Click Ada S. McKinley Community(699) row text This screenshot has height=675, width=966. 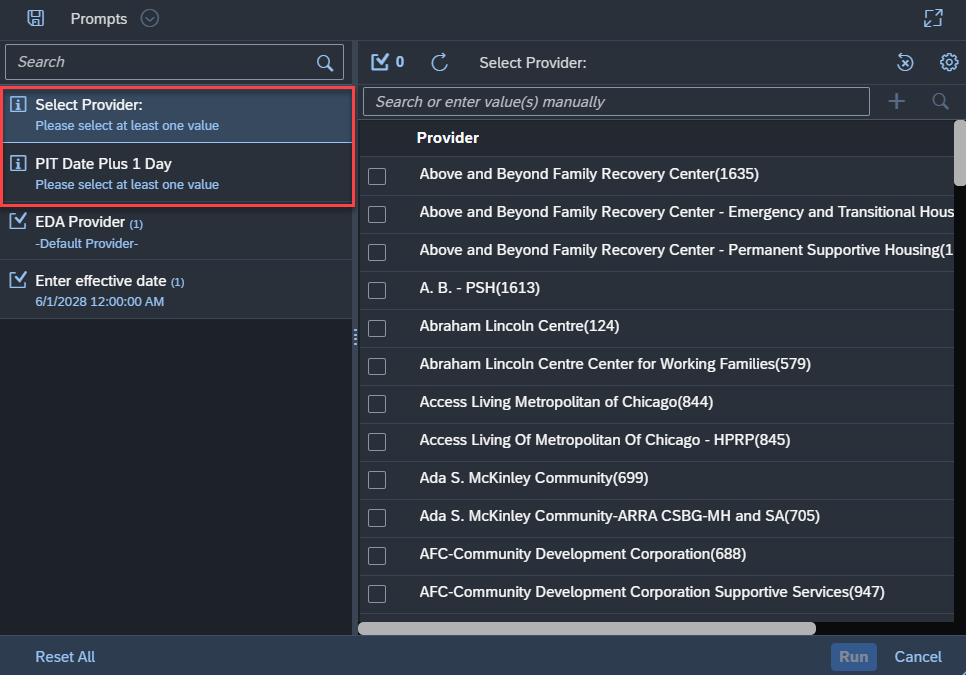click(x=534, y=478)
